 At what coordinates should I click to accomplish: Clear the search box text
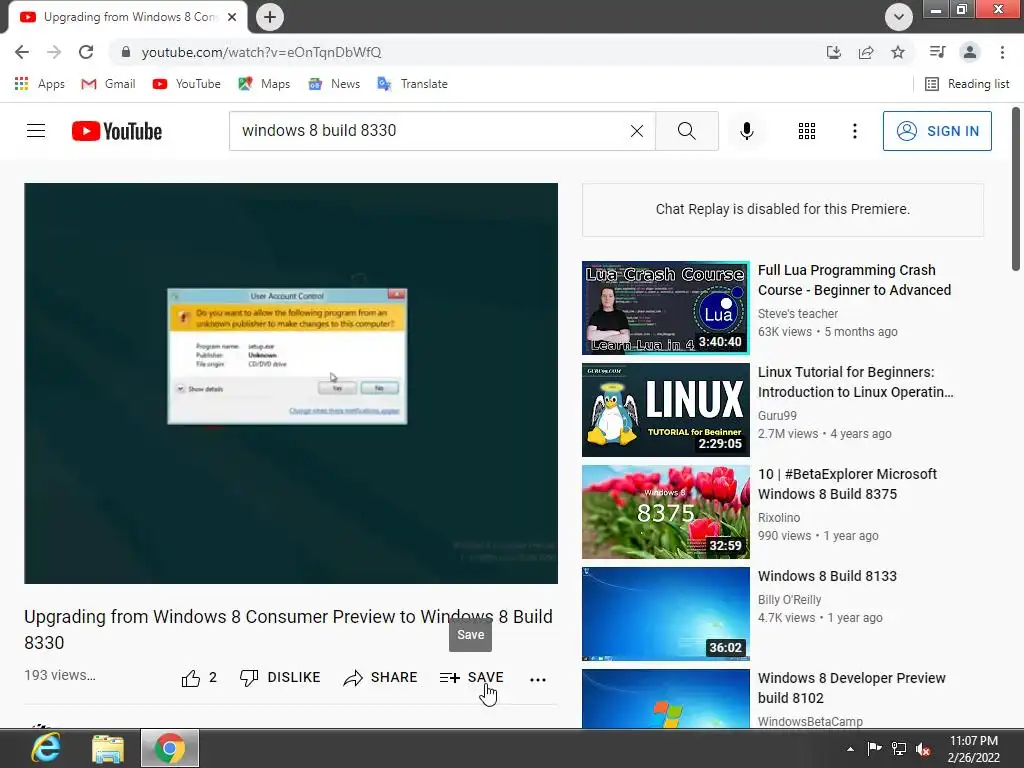pyautogui.click(x=637, y=131)
